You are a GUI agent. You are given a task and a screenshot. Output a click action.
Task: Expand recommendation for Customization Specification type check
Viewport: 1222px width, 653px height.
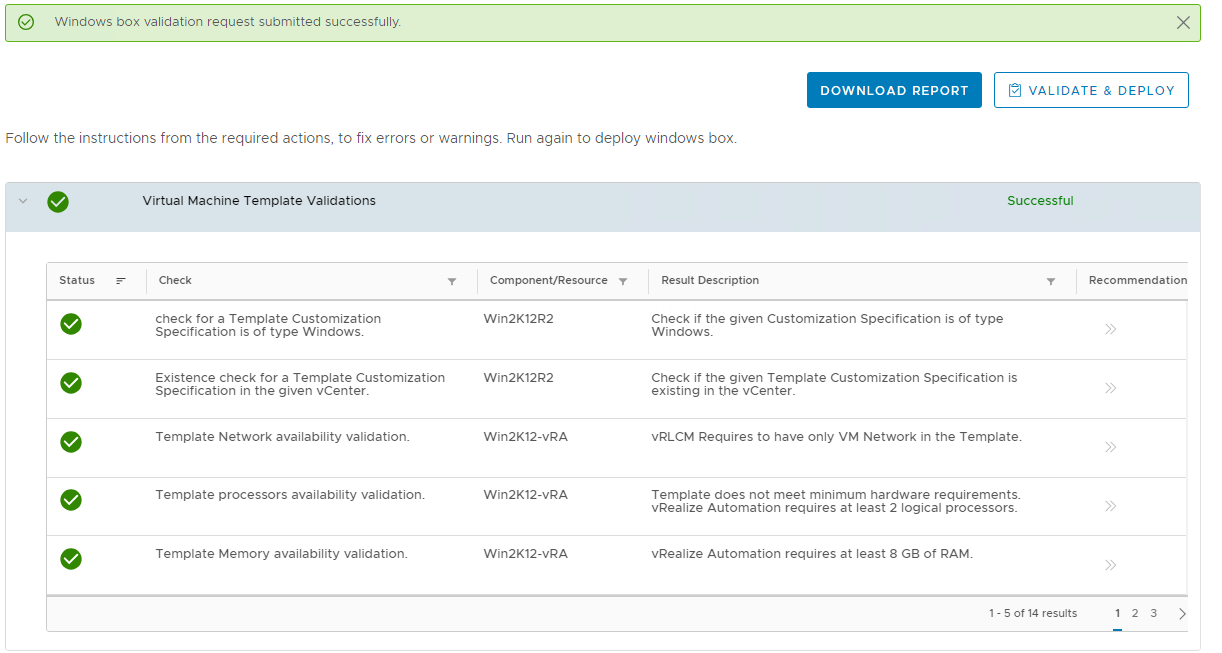(x=1110, y=329)
